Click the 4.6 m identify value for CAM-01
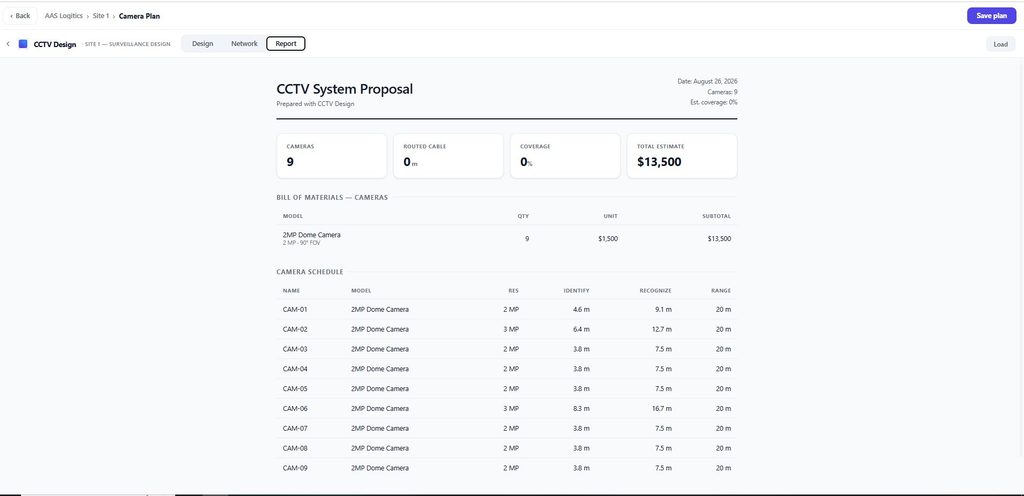 (x=581, y=309)
